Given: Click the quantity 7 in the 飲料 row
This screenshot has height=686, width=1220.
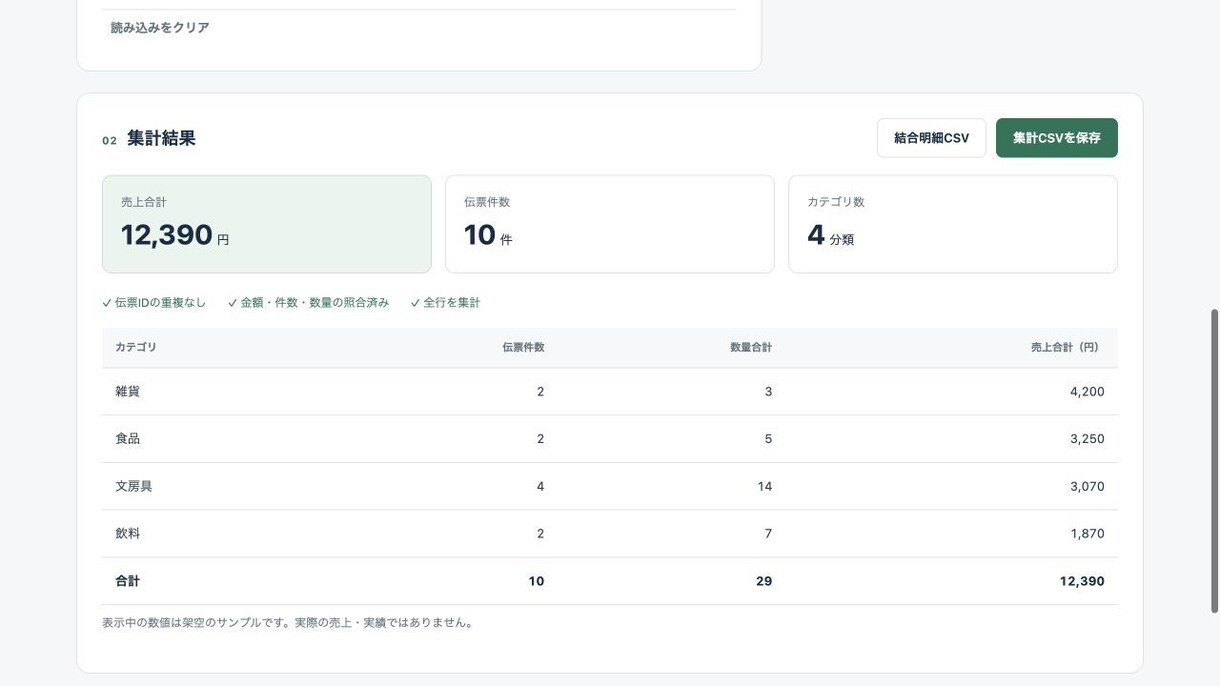Looking at the screenshot, I should (768, 534).
